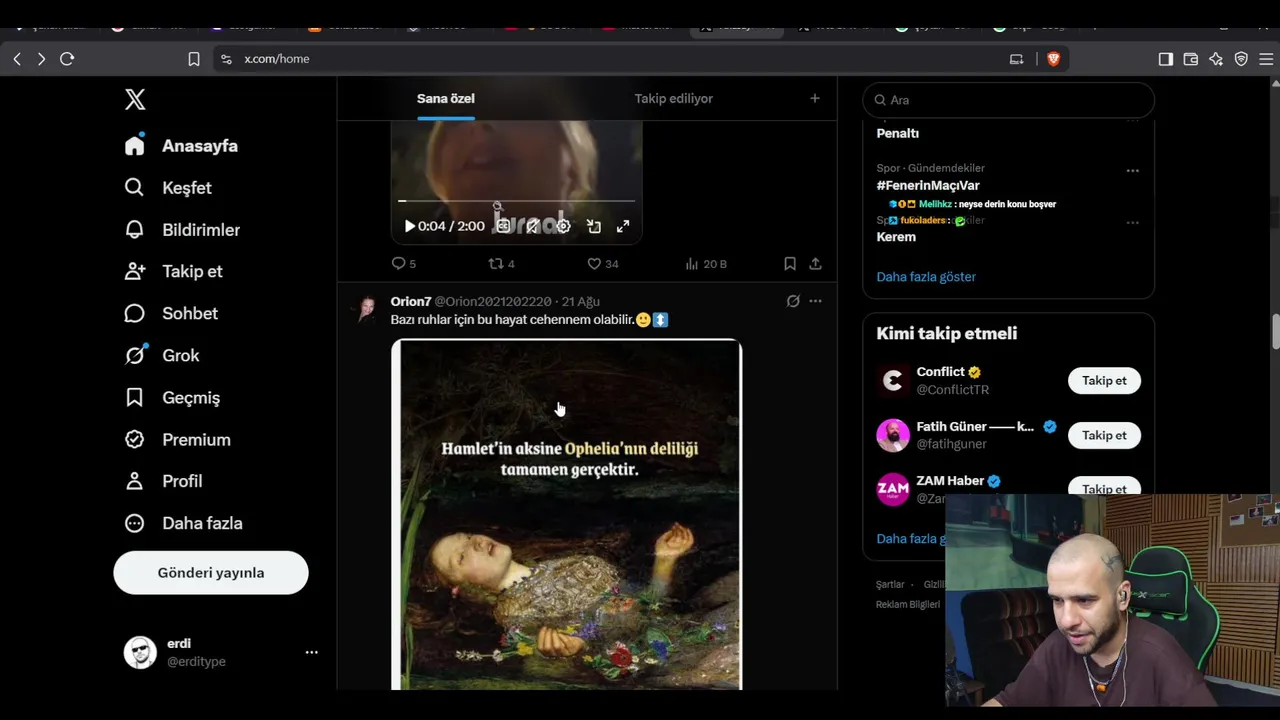Open the Takip et person icon

click(135, 271)
